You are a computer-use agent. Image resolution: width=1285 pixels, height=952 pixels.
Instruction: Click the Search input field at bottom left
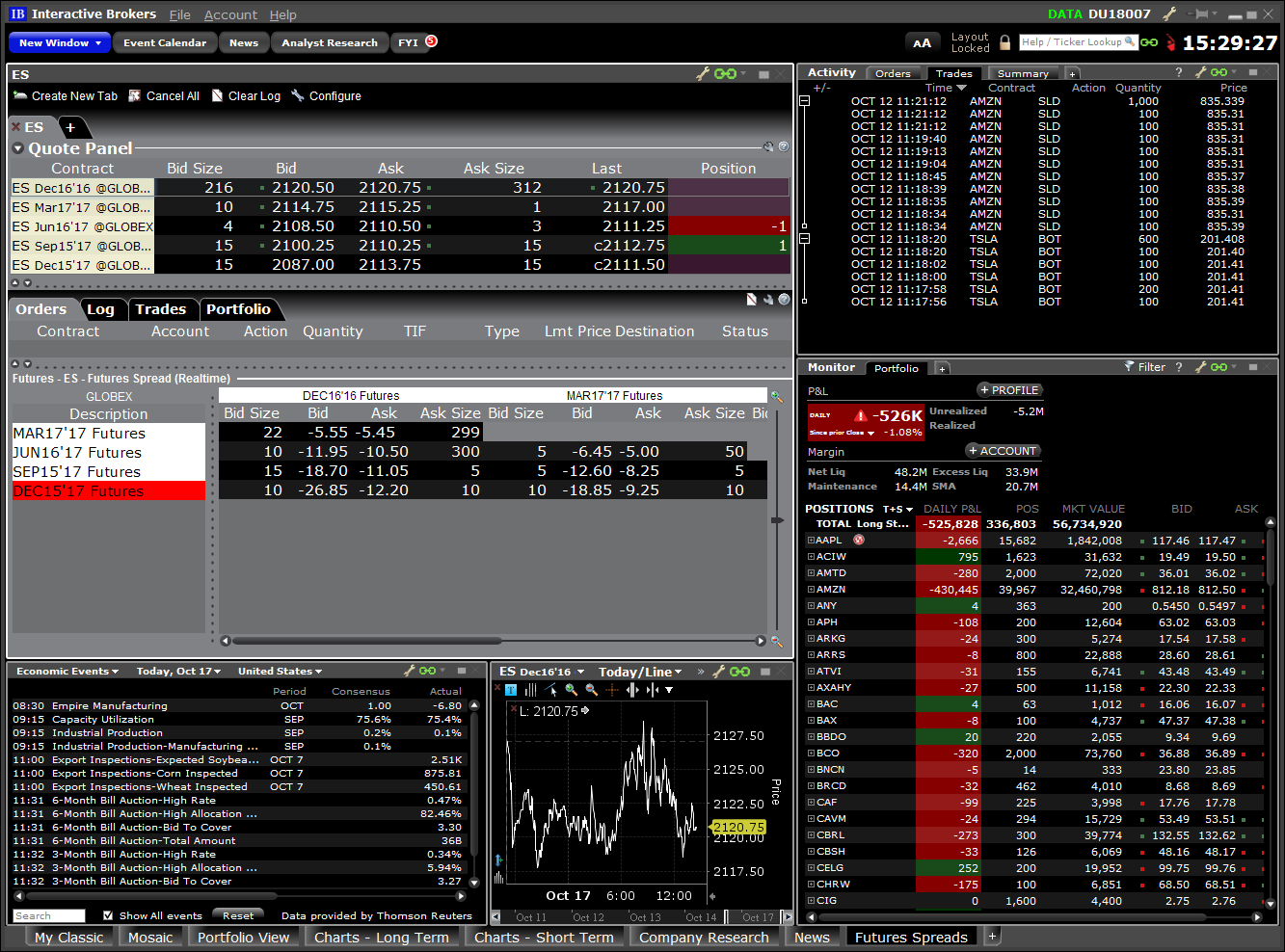coord(48,915)
